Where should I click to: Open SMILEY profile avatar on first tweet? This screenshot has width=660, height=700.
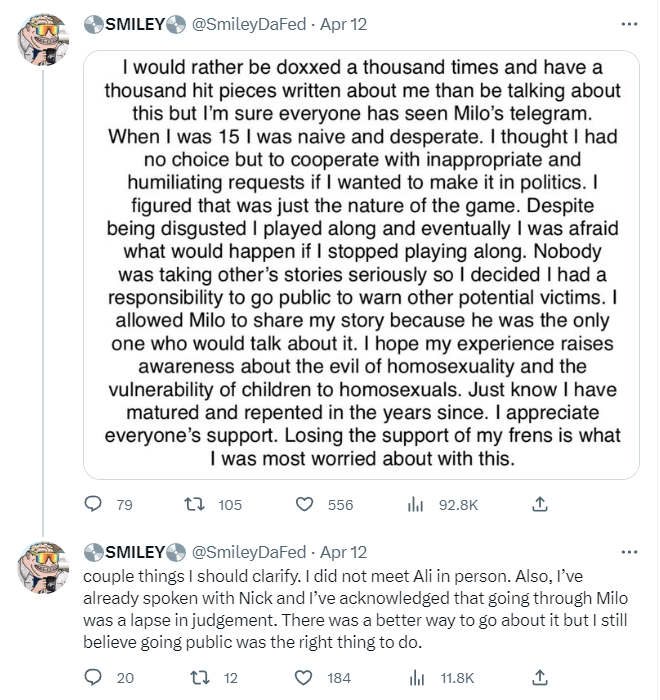click(43, 39)
